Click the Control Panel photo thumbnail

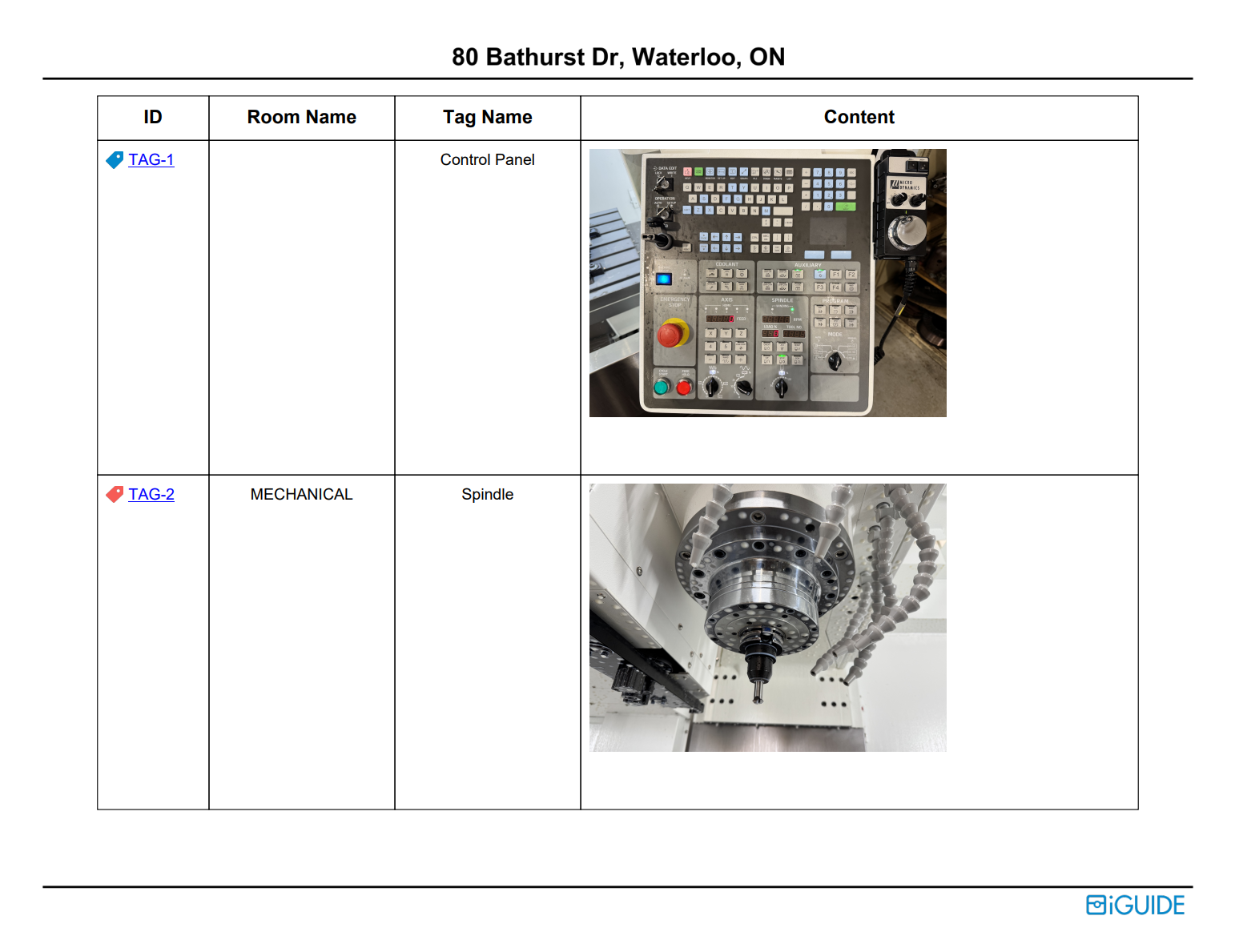(x=767, y=283)
